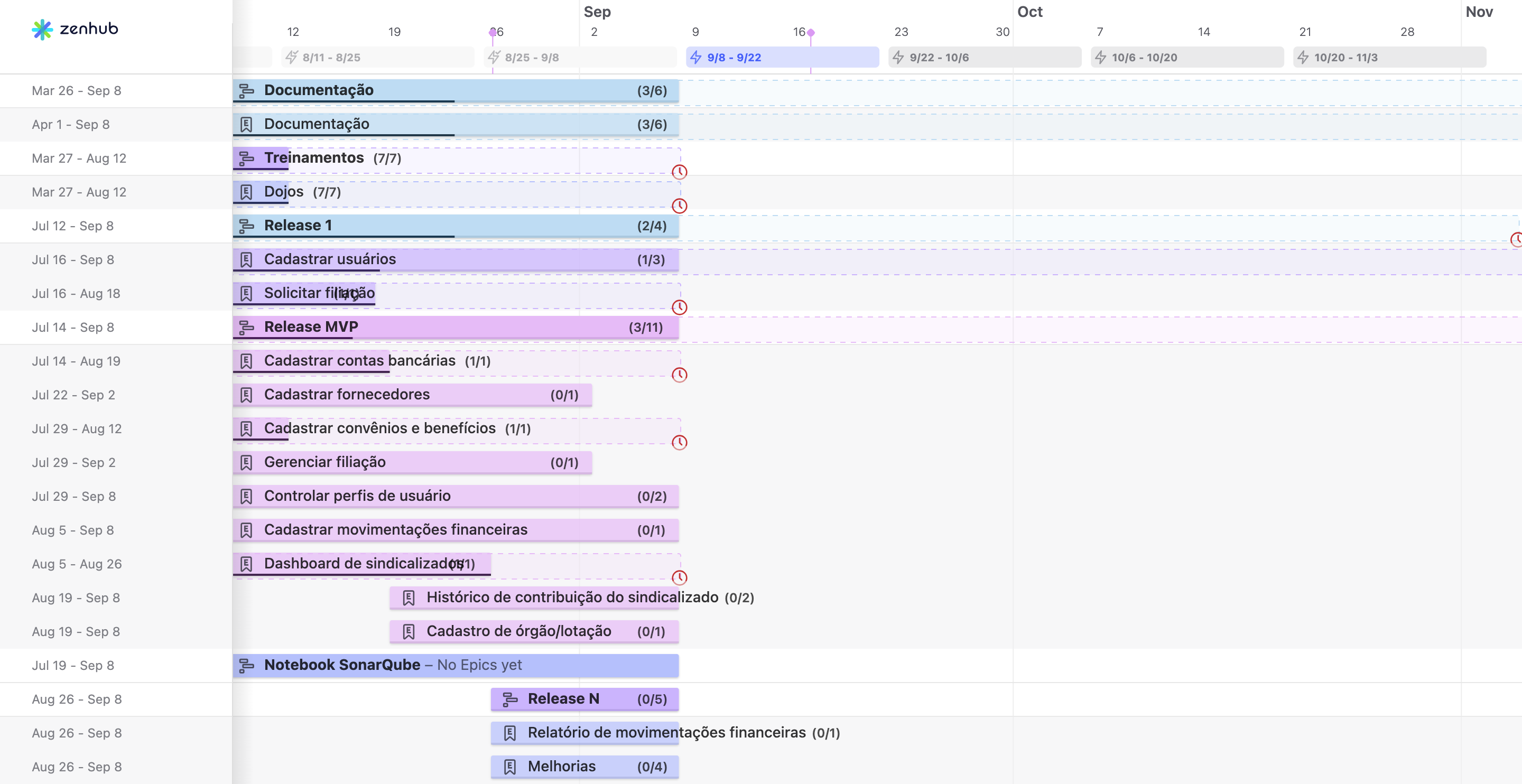Select sprint 8/25 - 9/8
Viewport: 1522px width, 784px height.
(580, 57)
